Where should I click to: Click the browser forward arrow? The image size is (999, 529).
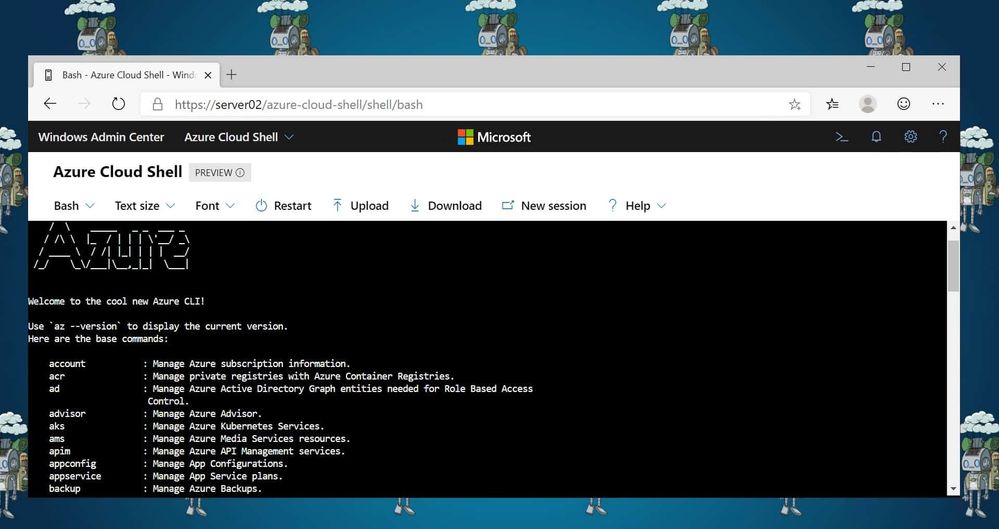(84, 104)
